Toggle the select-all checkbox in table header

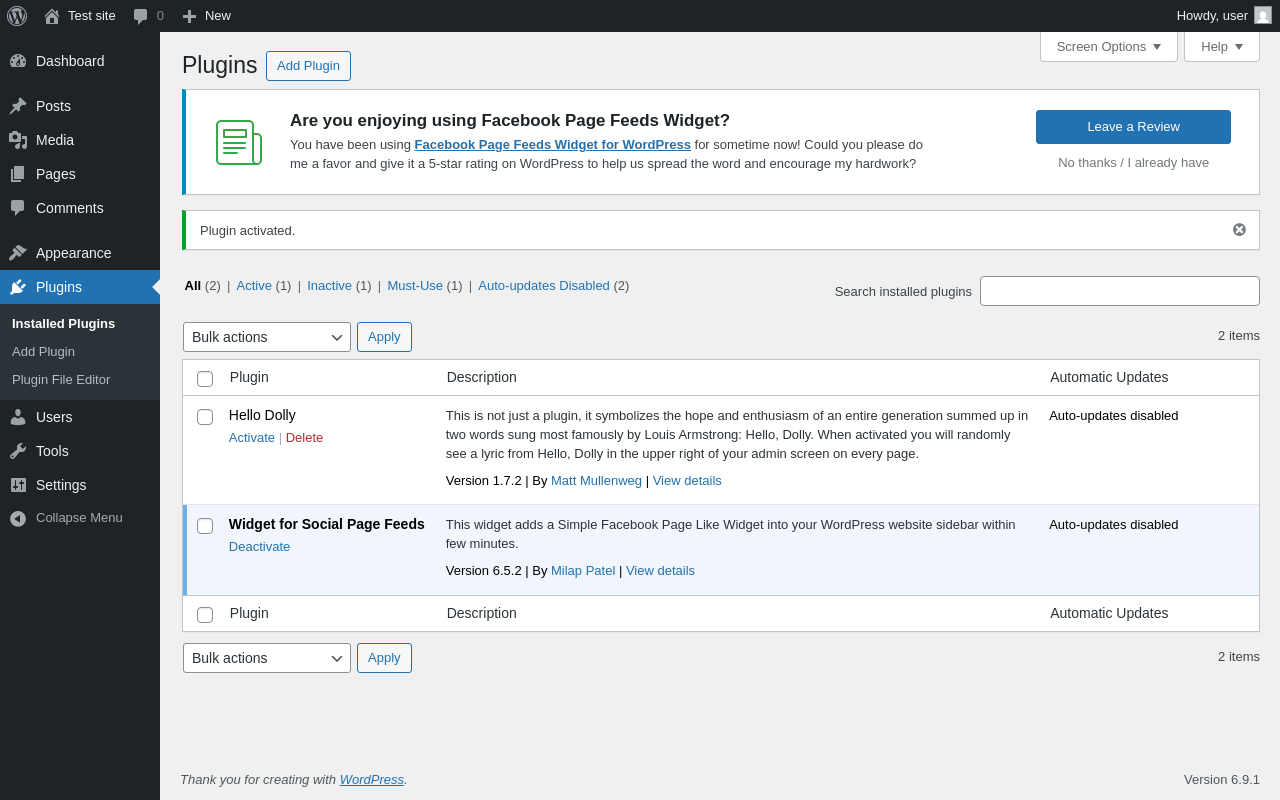tap(205, 379)
